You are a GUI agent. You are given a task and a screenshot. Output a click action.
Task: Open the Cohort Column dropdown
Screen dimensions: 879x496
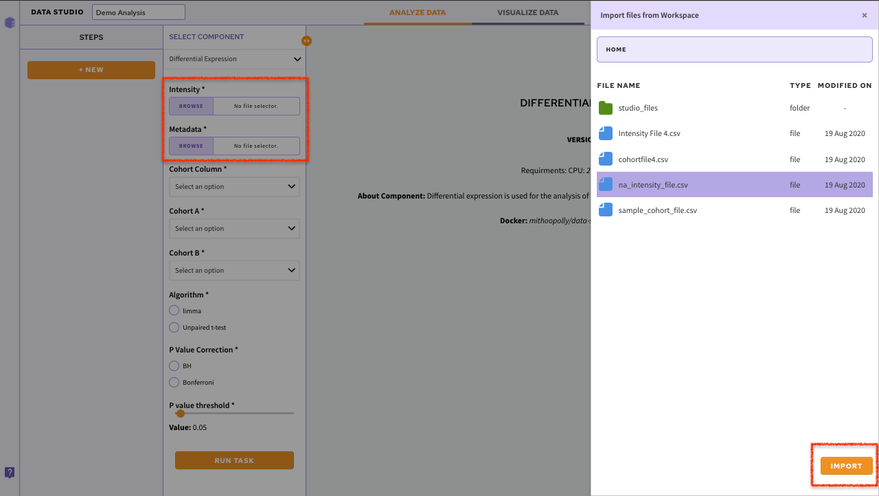[x=234, y=187]
